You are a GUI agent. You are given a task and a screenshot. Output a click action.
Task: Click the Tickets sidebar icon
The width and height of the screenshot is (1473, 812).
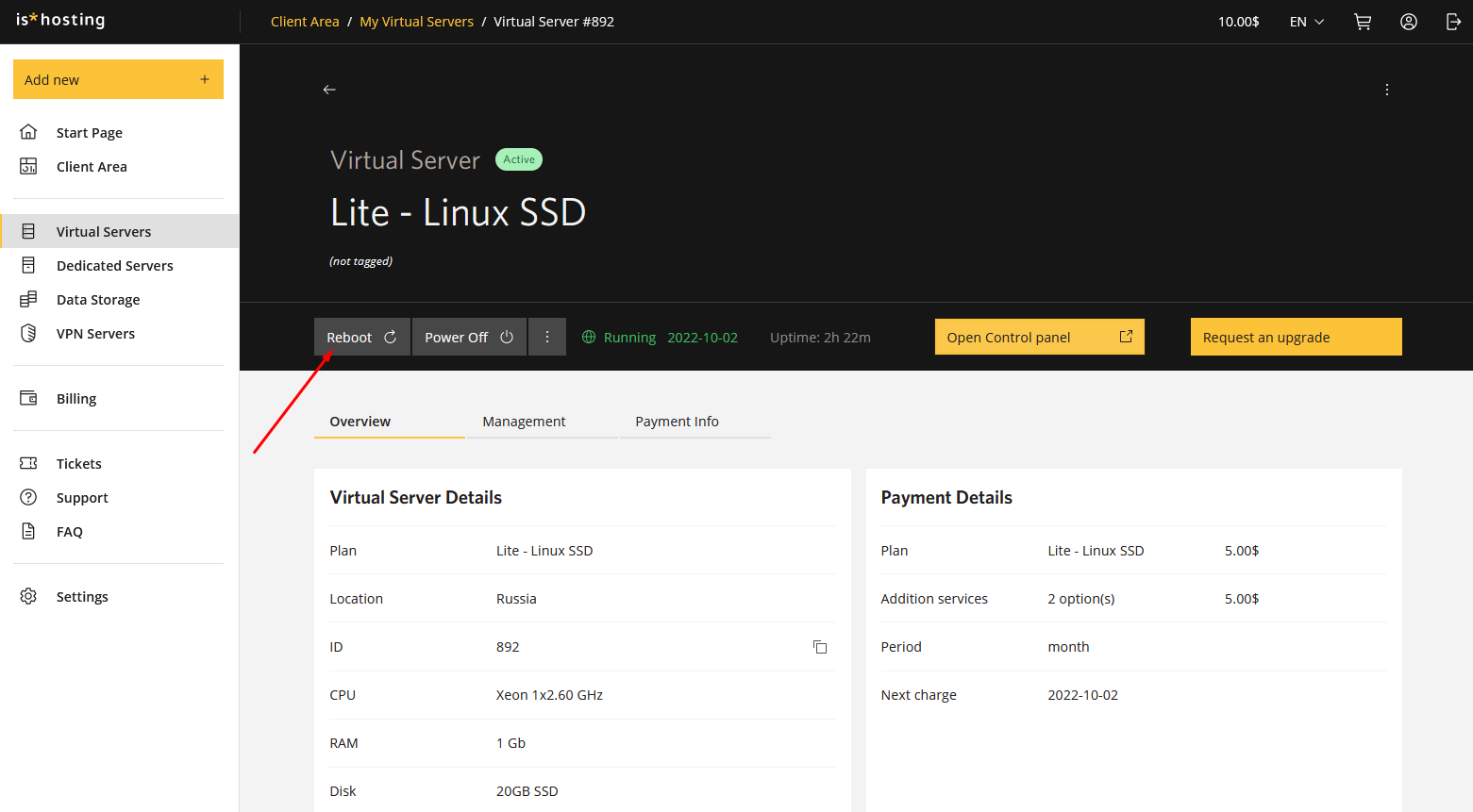coord(28,463)
